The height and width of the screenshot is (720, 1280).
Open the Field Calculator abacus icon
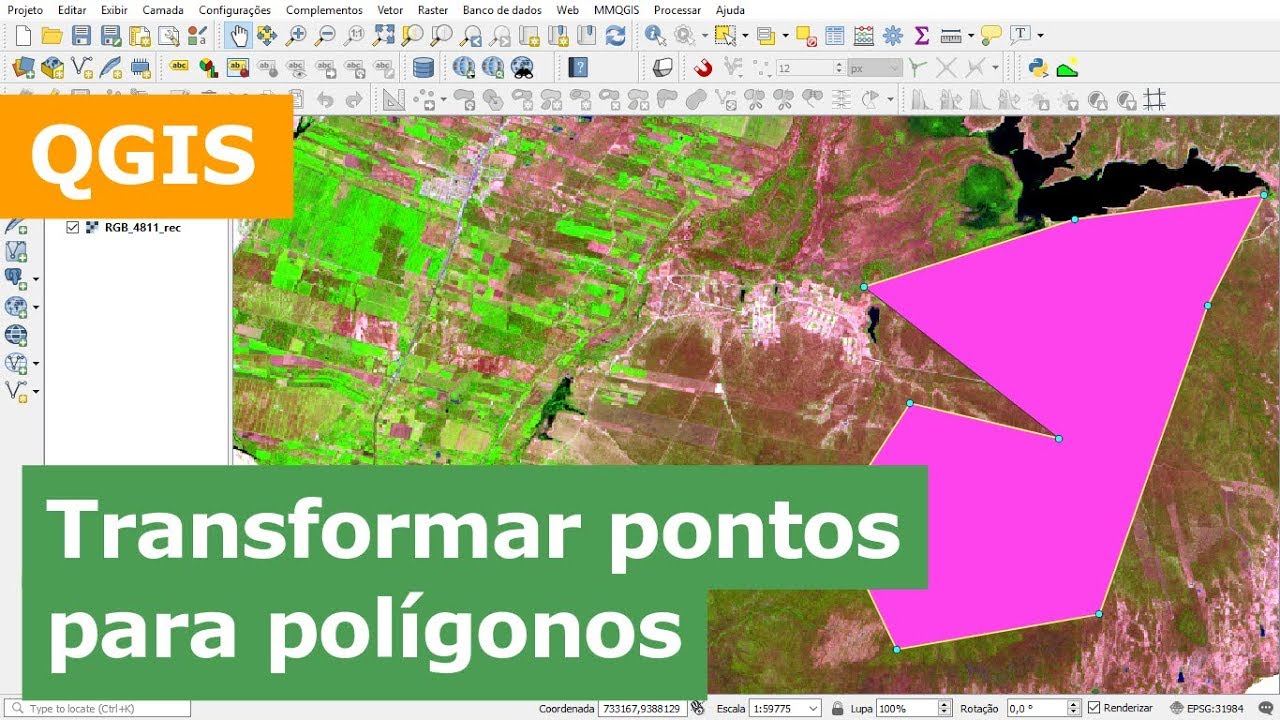863,36
